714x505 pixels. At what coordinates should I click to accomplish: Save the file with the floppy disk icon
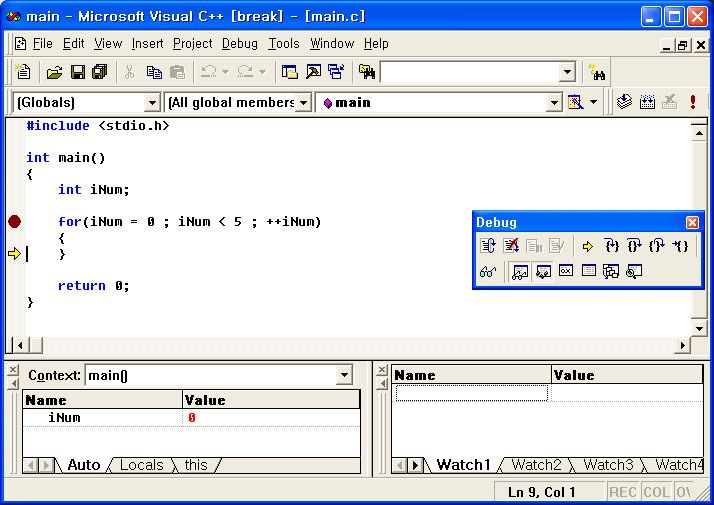tap(77, 72)
